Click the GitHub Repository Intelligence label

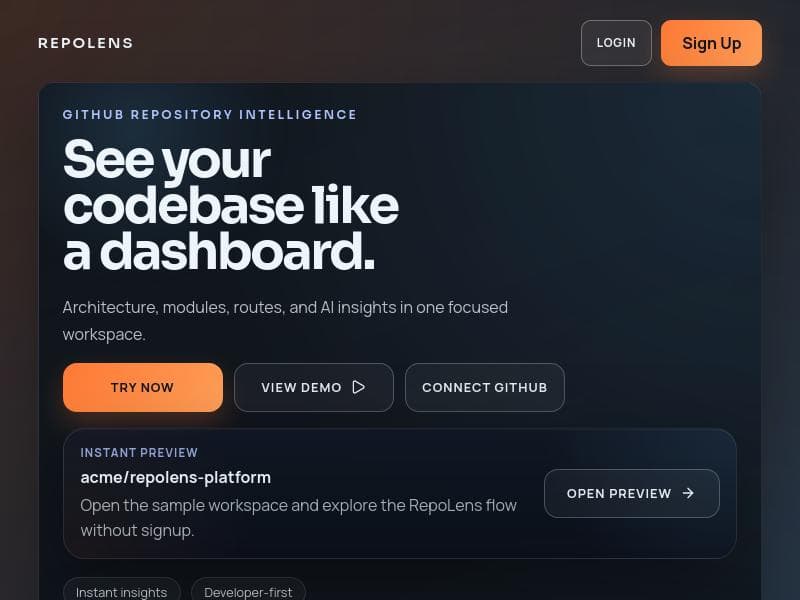pyautogui.click(x=209, y=114)
